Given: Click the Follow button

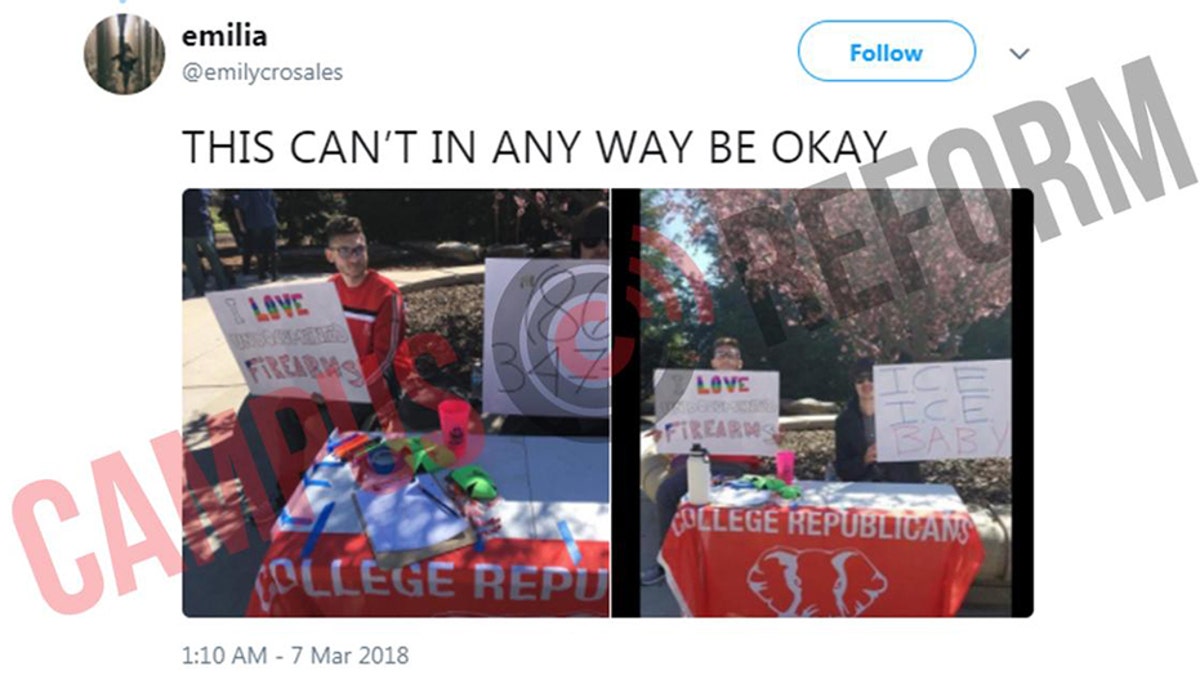Looking at the screenshot, I should [886, 52].
